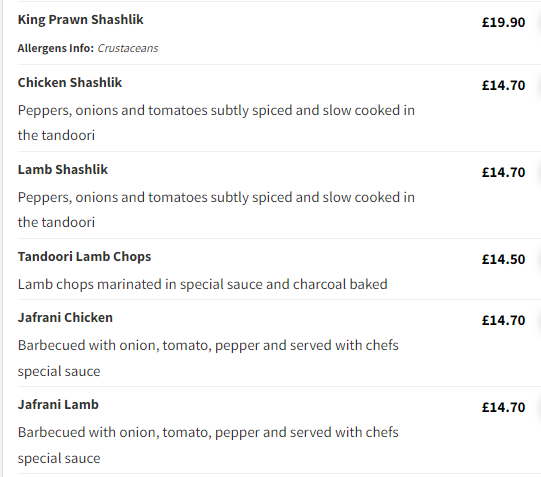This screenshot has height=477, width=541.
Task: Tap Jafrani Lamb's £14.70 price
Action: [503, 407]
